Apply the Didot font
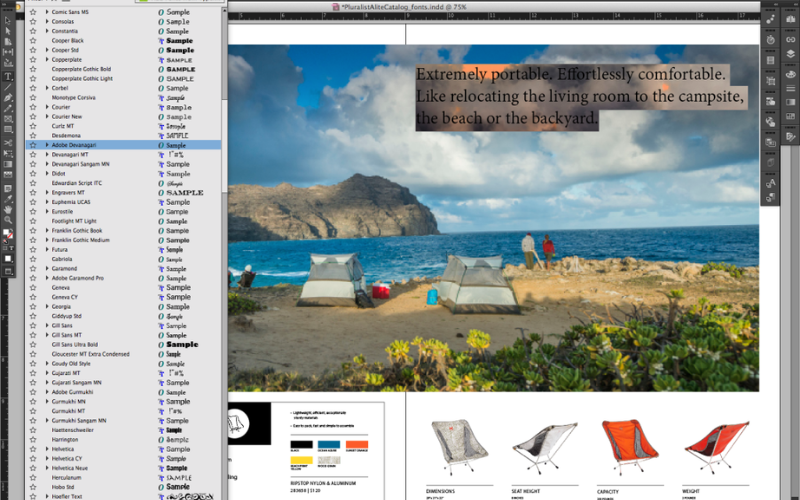800x500 pixels. coord(59,174)
